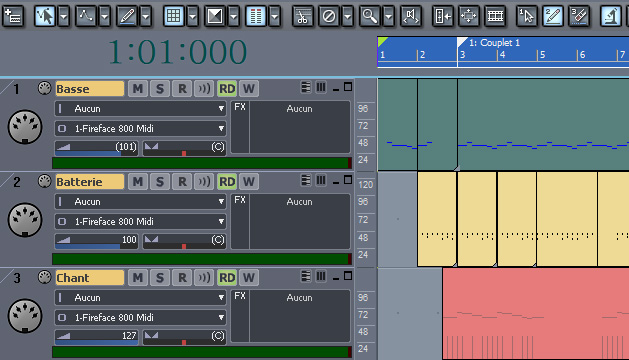Arm the Chant track for recording
Viewport: 629px width, 360px height.
pyautogui.click(x=182, y=278)
